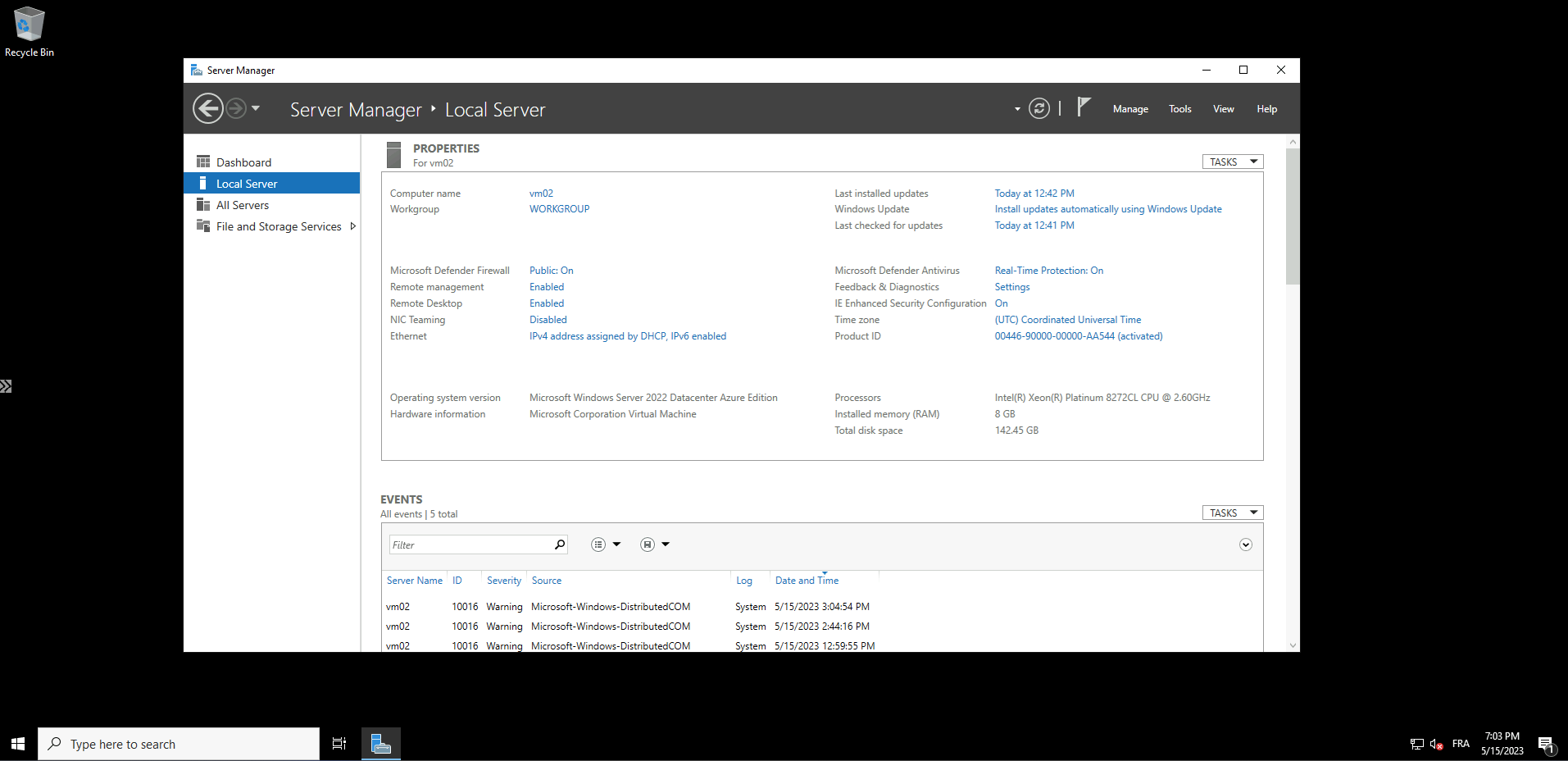
Task: Sort events by Log column
Action: (x=744, y=581)
